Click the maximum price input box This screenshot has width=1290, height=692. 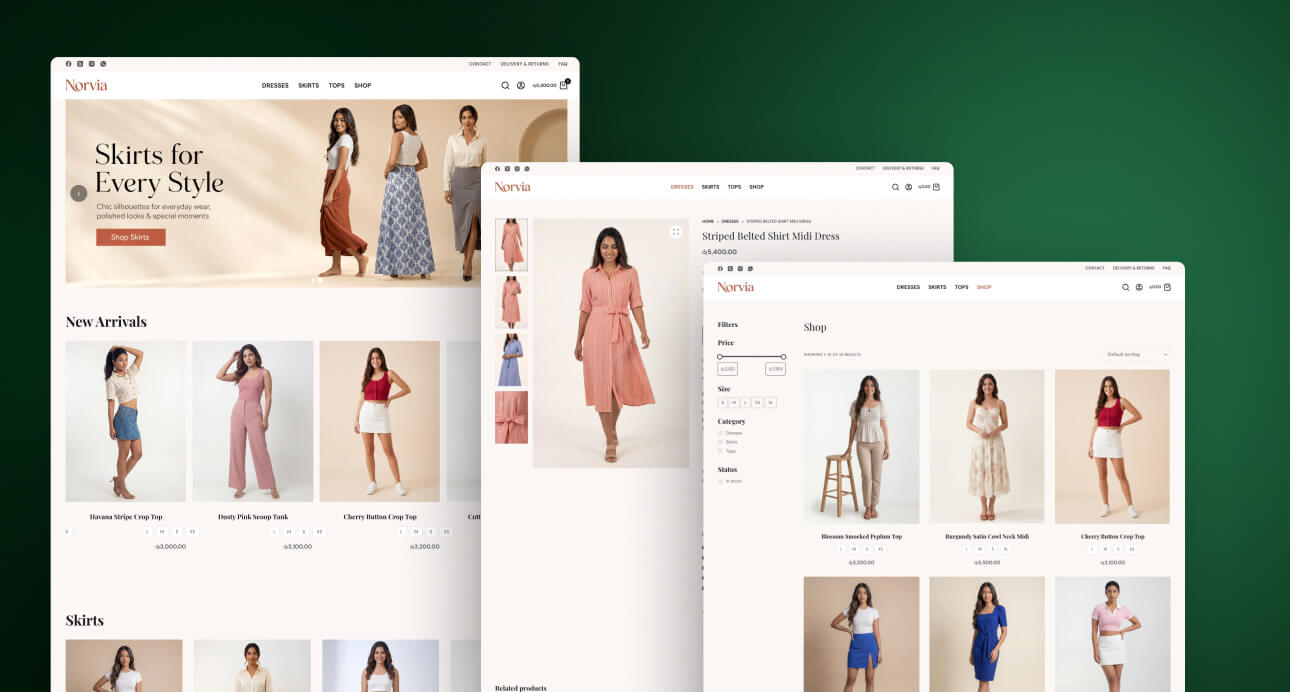(775, 369)
